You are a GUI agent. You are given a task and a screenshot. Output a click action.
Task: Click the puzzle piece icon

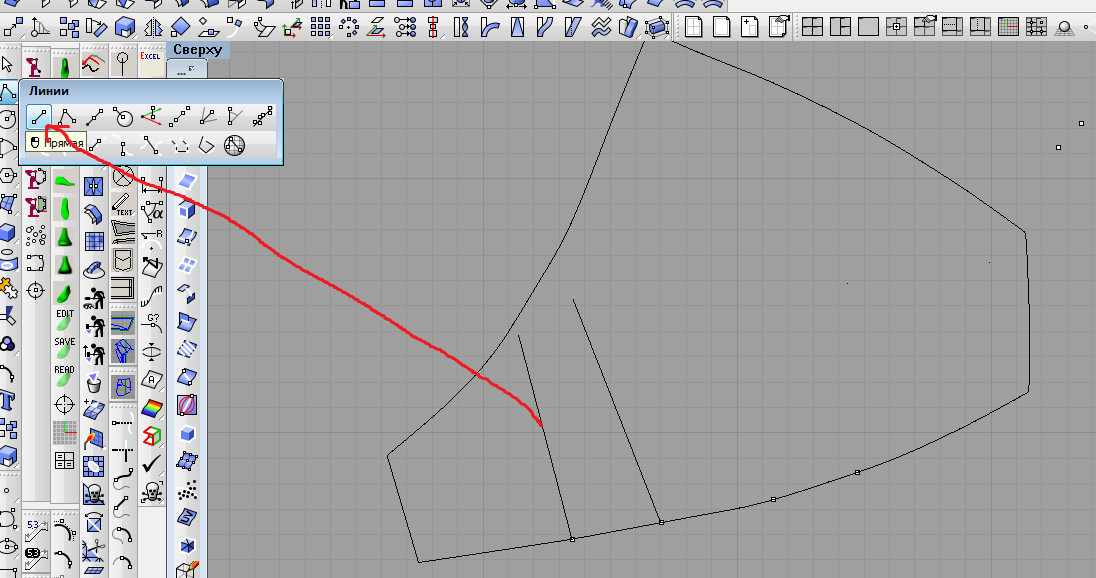(8, 287)
